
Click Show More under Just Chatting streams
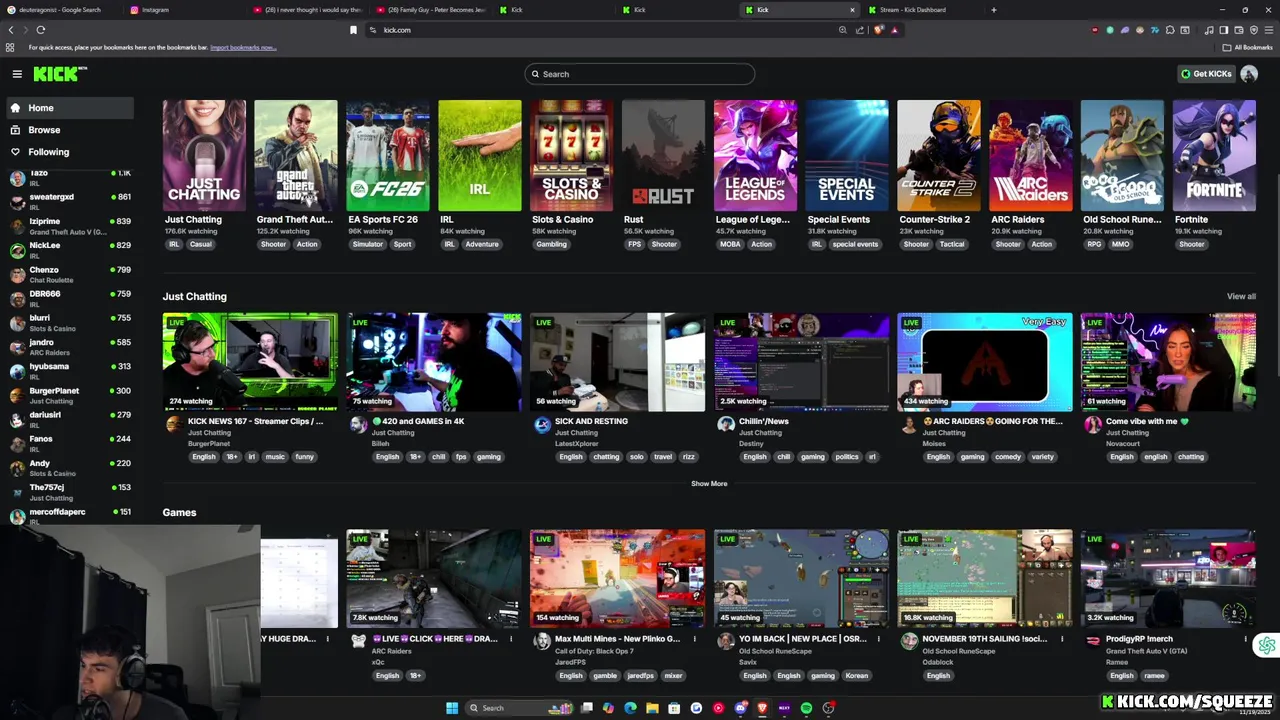(709, 484)
